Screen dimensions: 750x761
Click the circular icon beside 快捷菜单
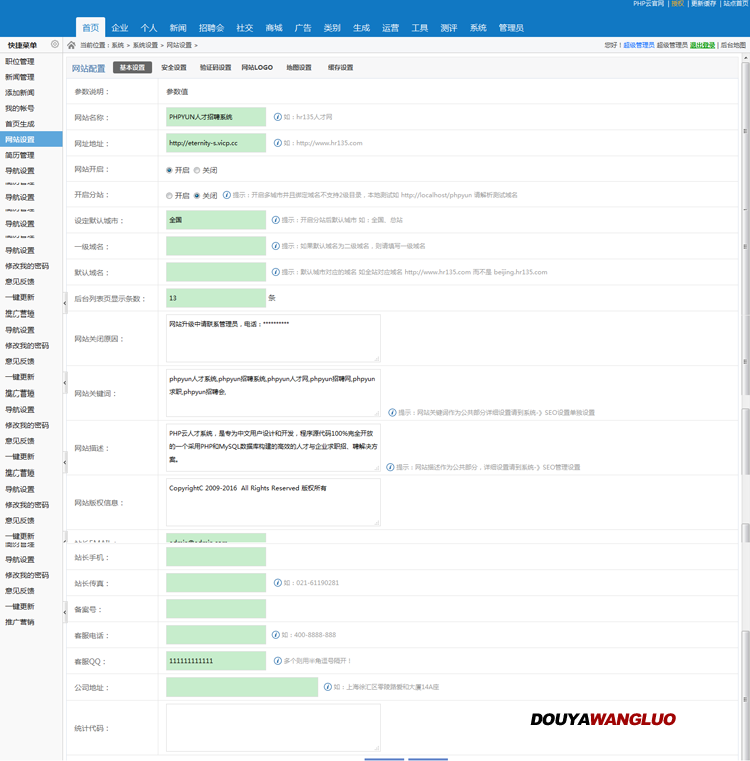click(55, 44)
